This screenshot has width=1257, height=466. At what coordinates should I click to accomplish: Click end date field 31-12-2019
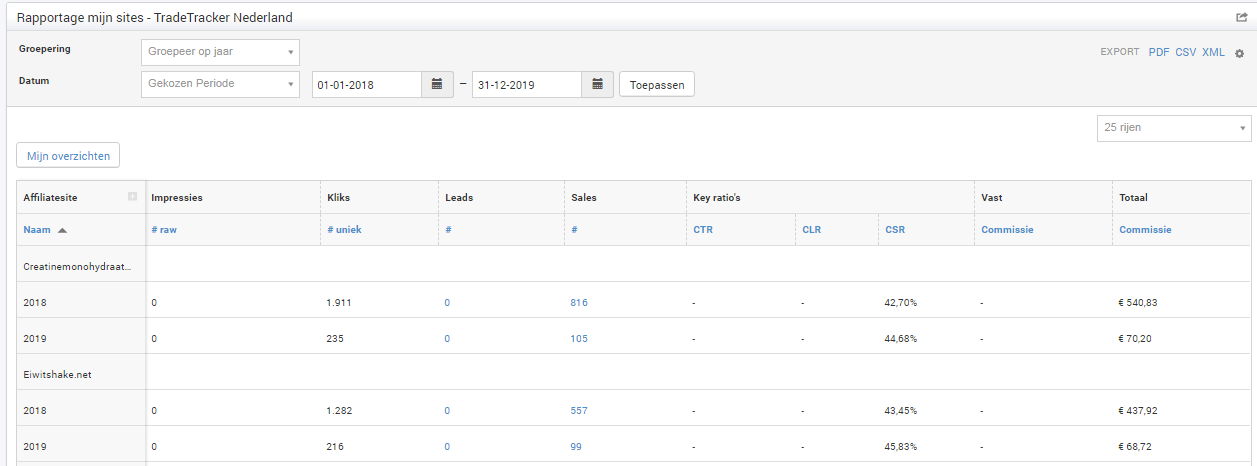point(527,85)
